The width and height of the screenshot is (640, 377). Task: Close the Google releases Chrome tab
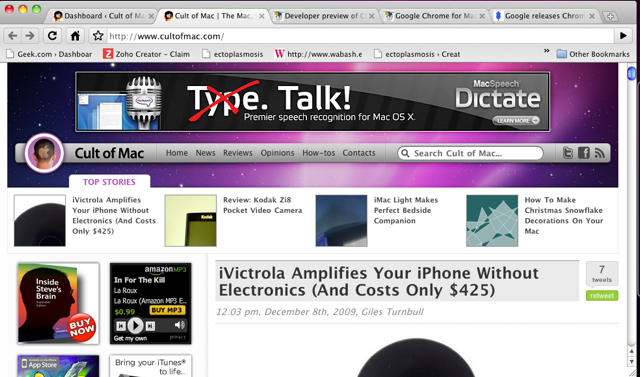pos(592,16)
